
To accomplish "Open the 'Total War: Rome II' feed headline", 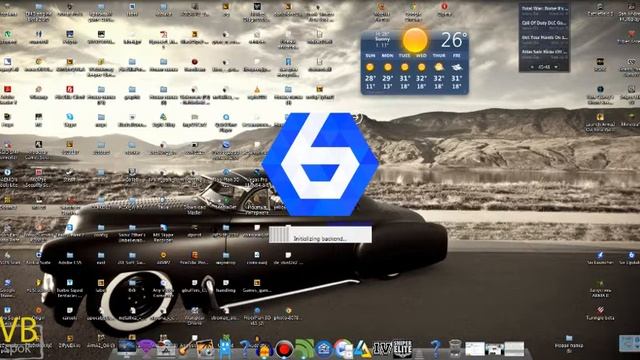I will (x=544, y=8).
